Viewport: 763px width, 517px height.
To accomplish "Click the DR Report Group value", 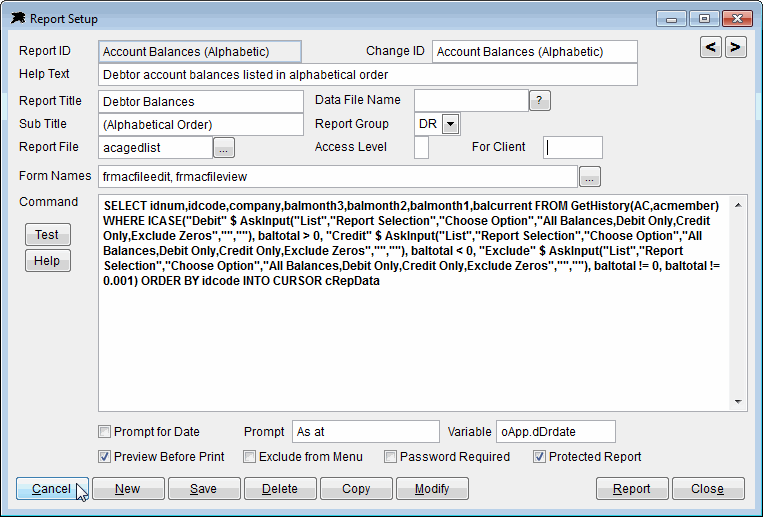I will coord(428,124).
